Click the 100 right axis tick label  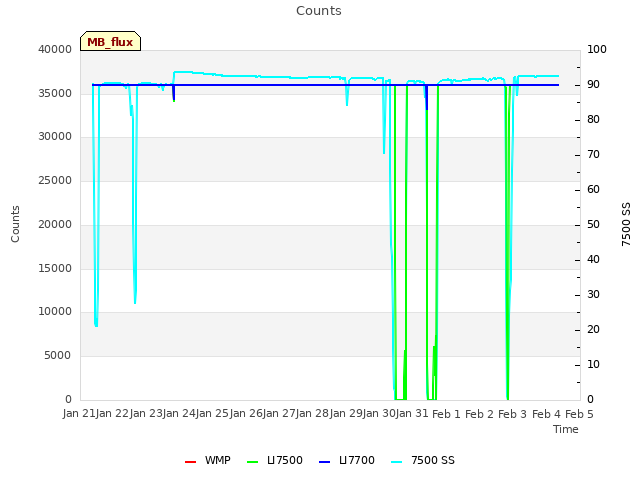click(596, 49)
